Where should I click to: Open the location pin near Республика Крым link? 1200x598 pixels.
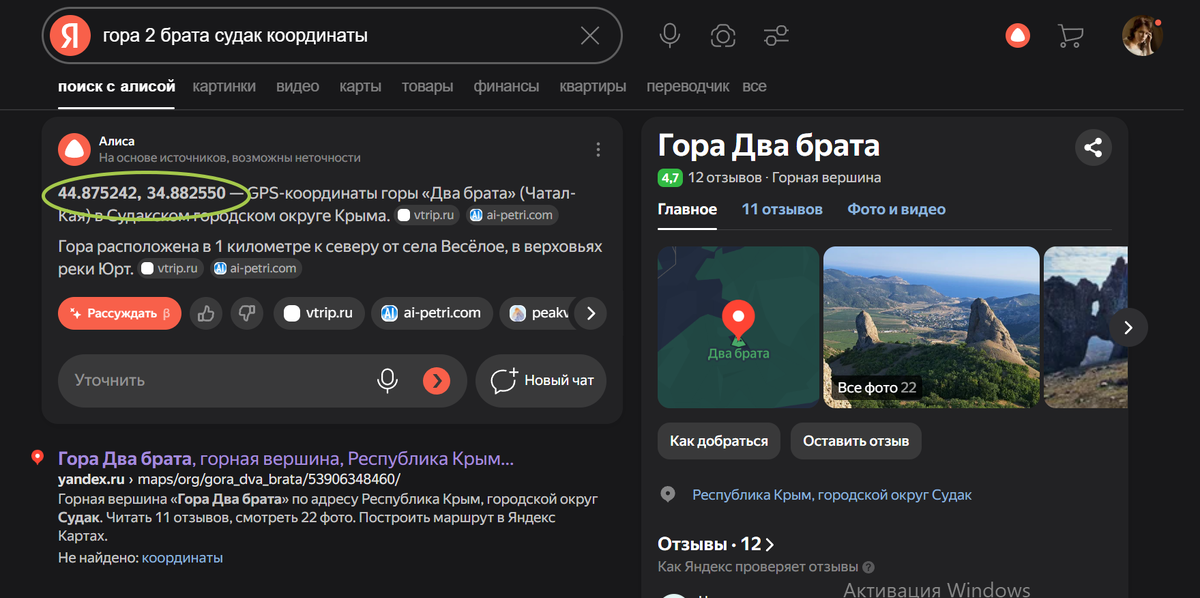[x=667, y=493]
